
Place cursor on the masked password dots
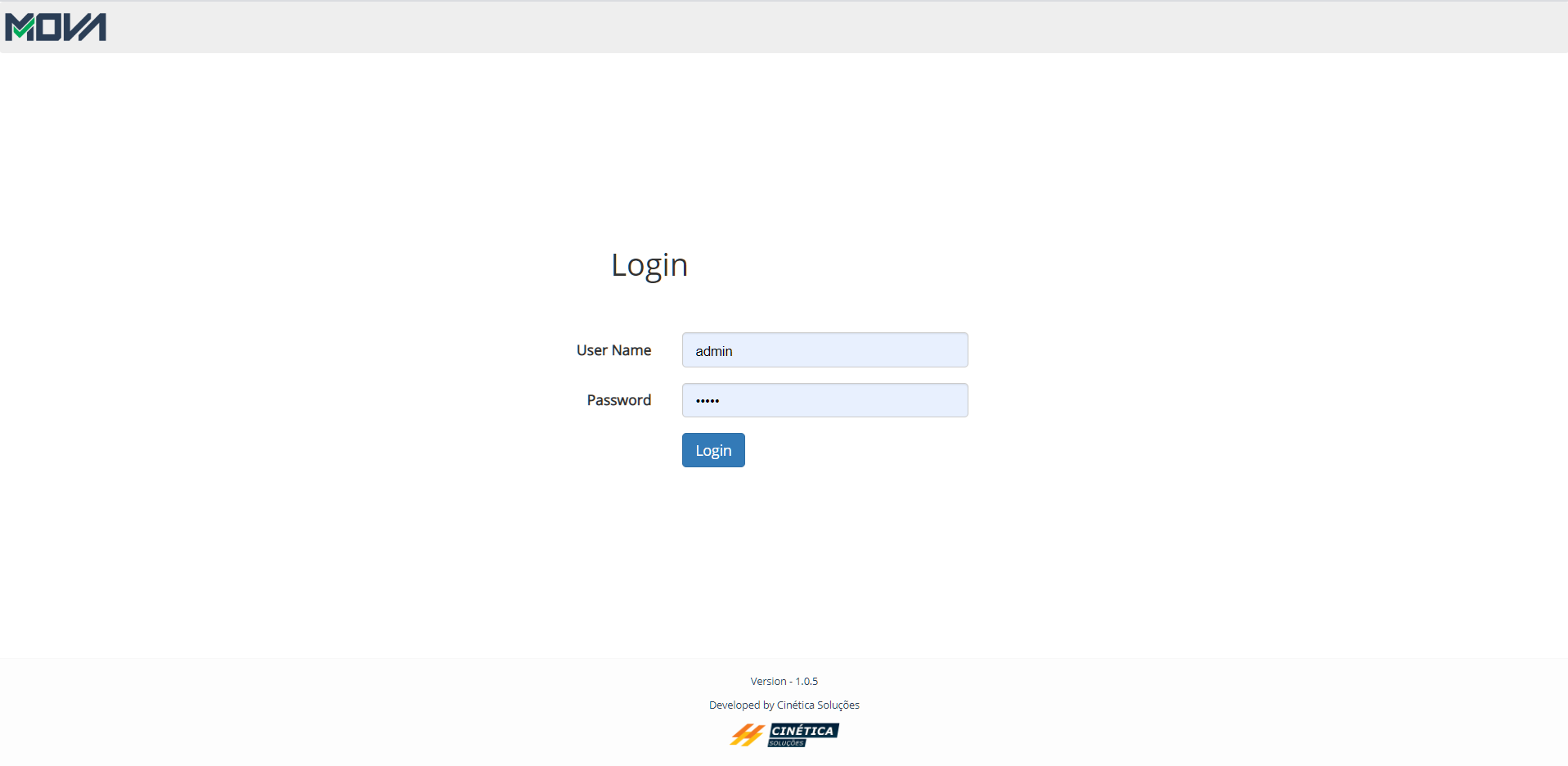pyautogui.click(x=707, y=401)
